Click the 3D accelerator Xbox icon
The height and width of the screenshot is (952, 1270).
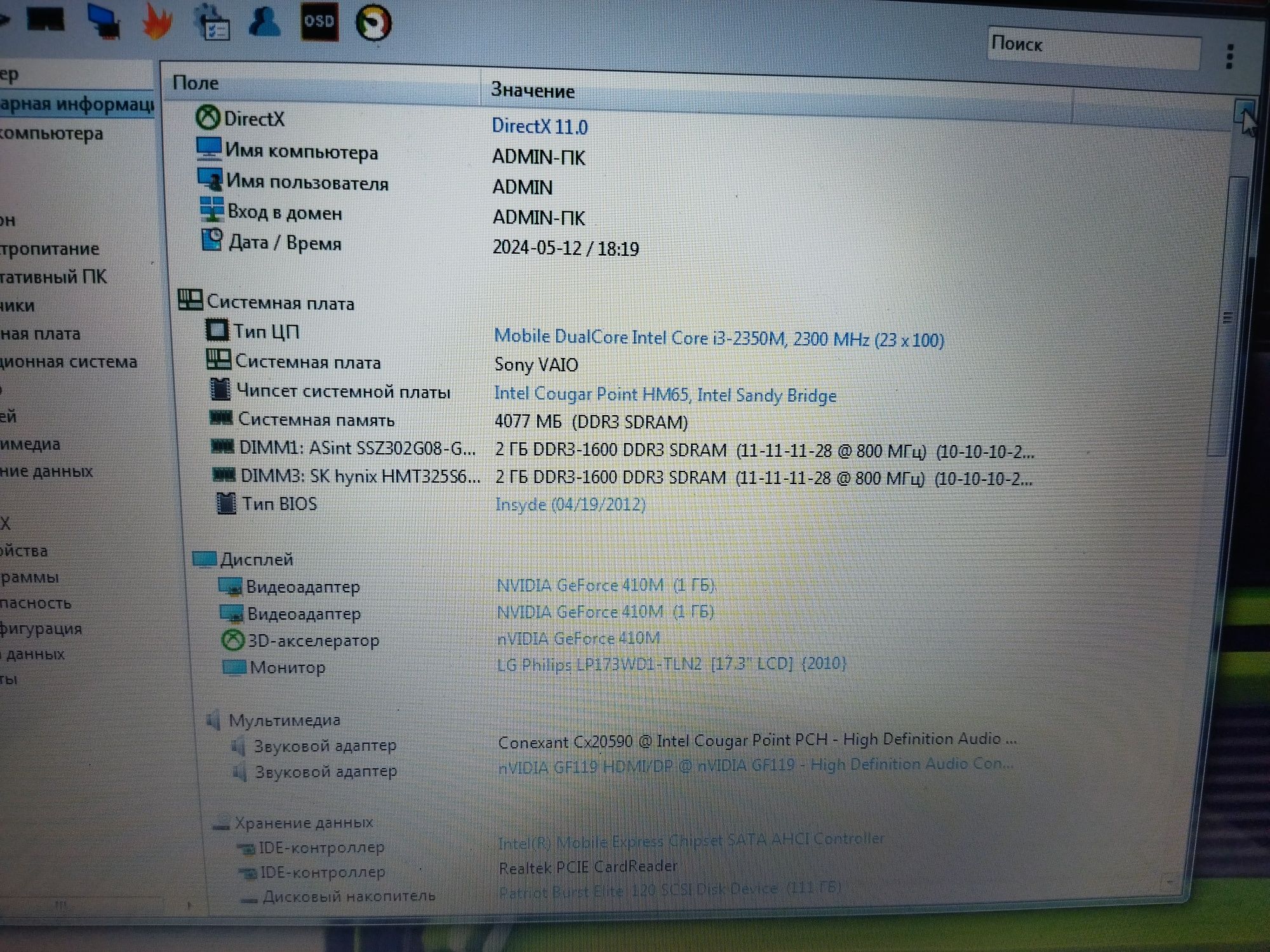(x=233, y=639)
